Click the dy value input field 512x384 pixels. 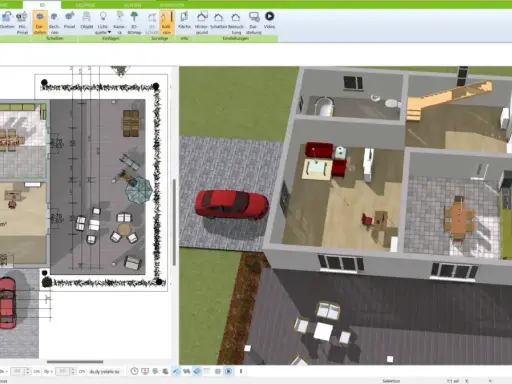click(x=62, y=371)
